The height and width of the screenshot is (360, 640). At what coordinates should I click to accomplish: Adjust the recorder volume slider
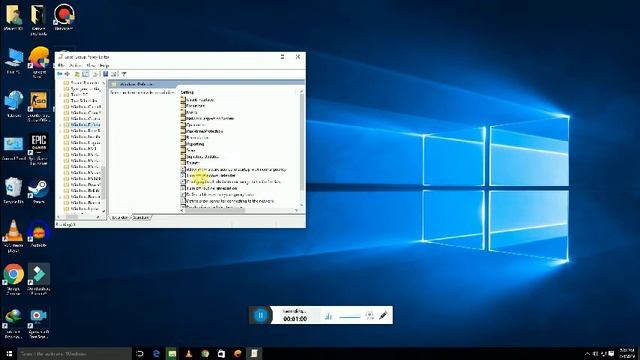point(349,317)
